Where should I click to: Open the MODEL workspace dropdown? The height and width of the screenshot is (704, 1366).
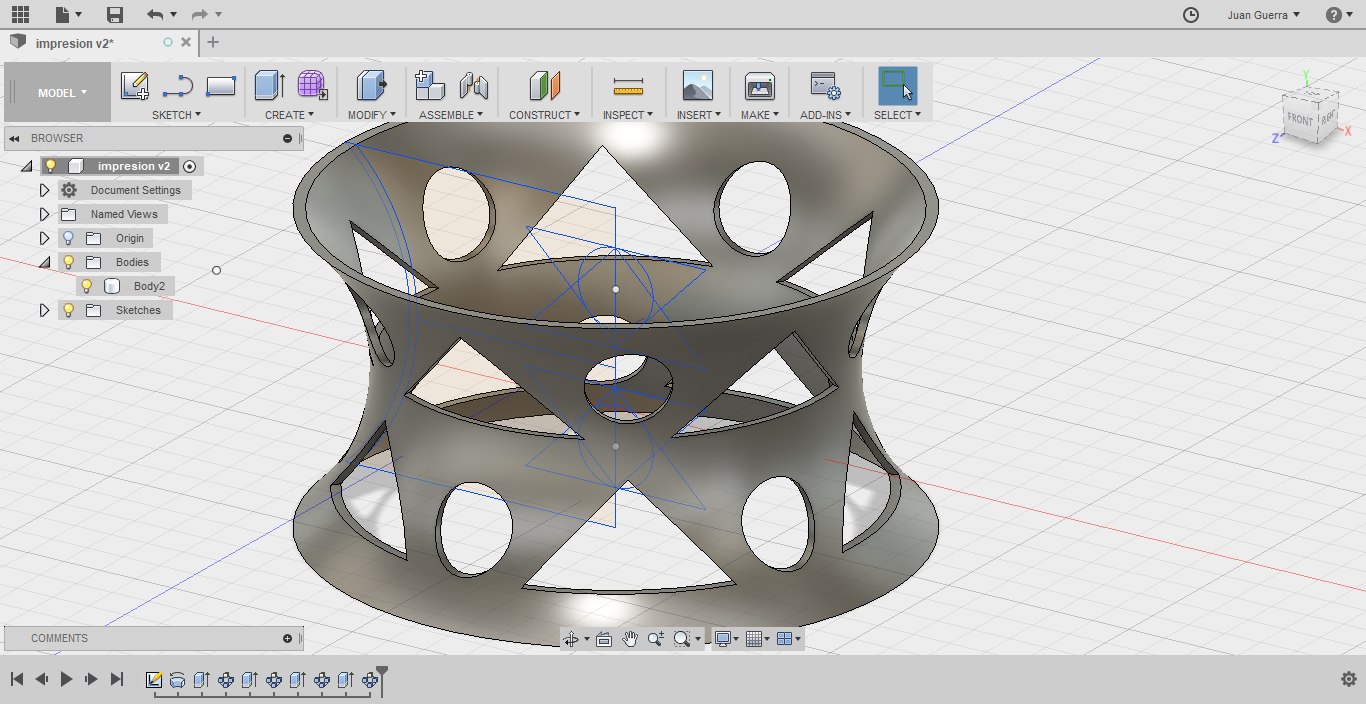click(62, 93)
